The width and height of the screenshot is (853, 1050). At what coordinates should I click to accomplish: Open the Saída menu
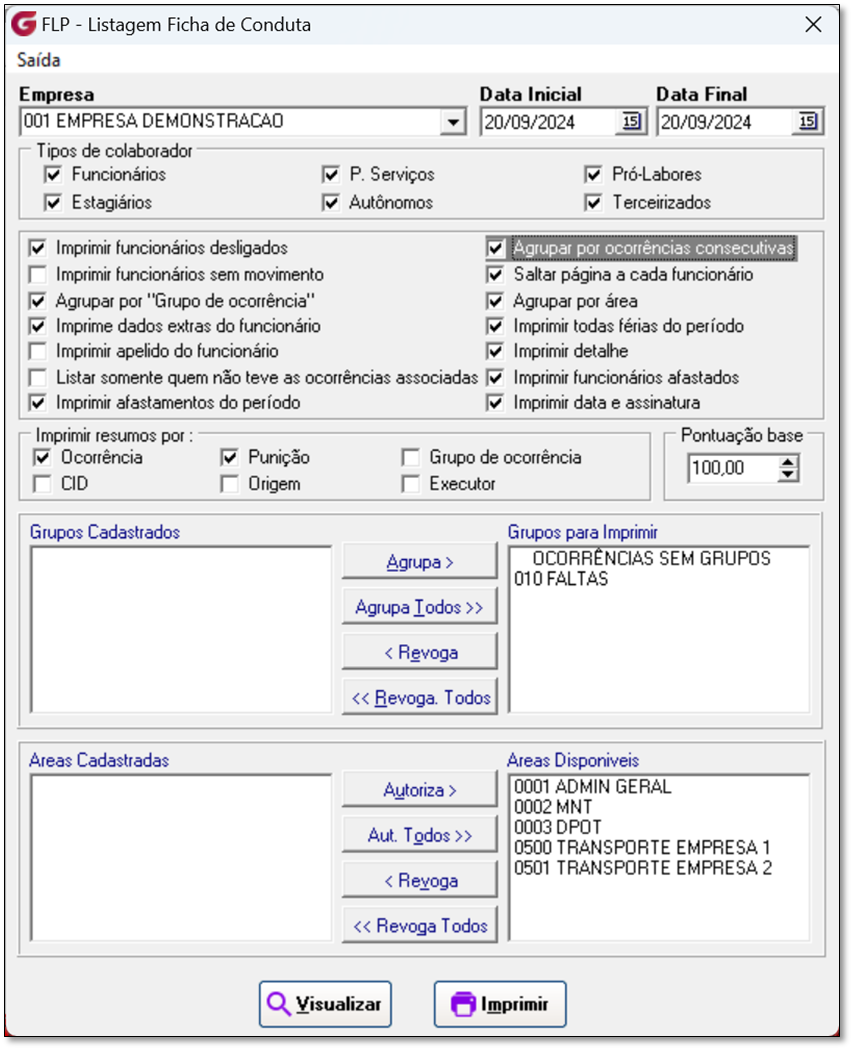[39, 60]
